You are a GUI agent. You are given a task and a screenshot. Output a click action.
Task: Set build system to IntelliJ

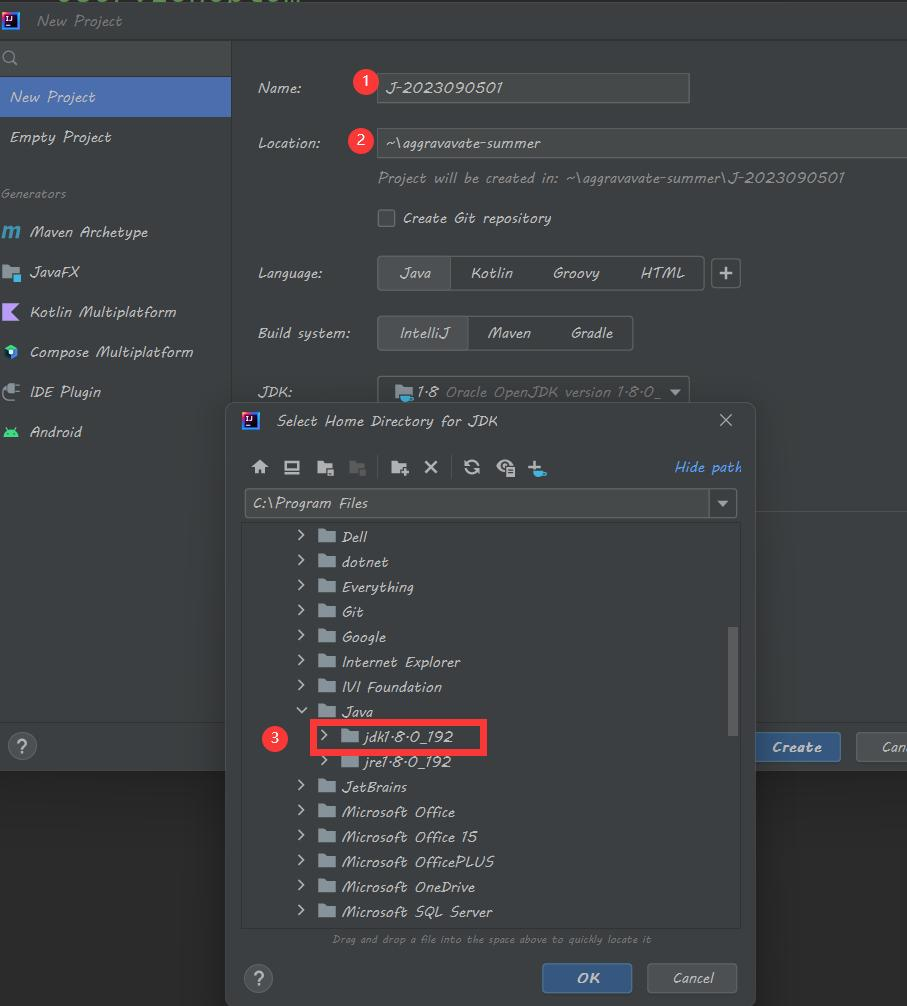point(424,333)
